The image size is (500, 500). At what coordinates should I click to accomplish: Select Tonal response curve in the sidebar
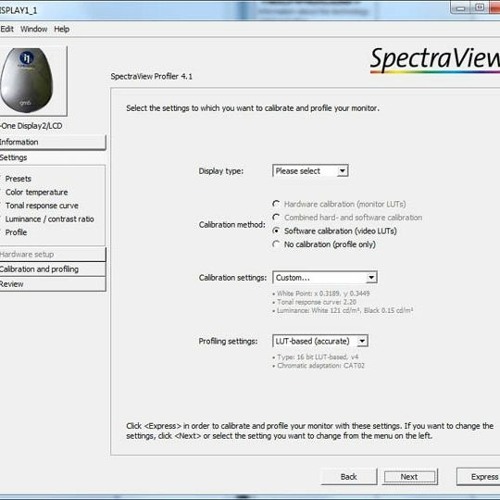(x=42, y=205)
